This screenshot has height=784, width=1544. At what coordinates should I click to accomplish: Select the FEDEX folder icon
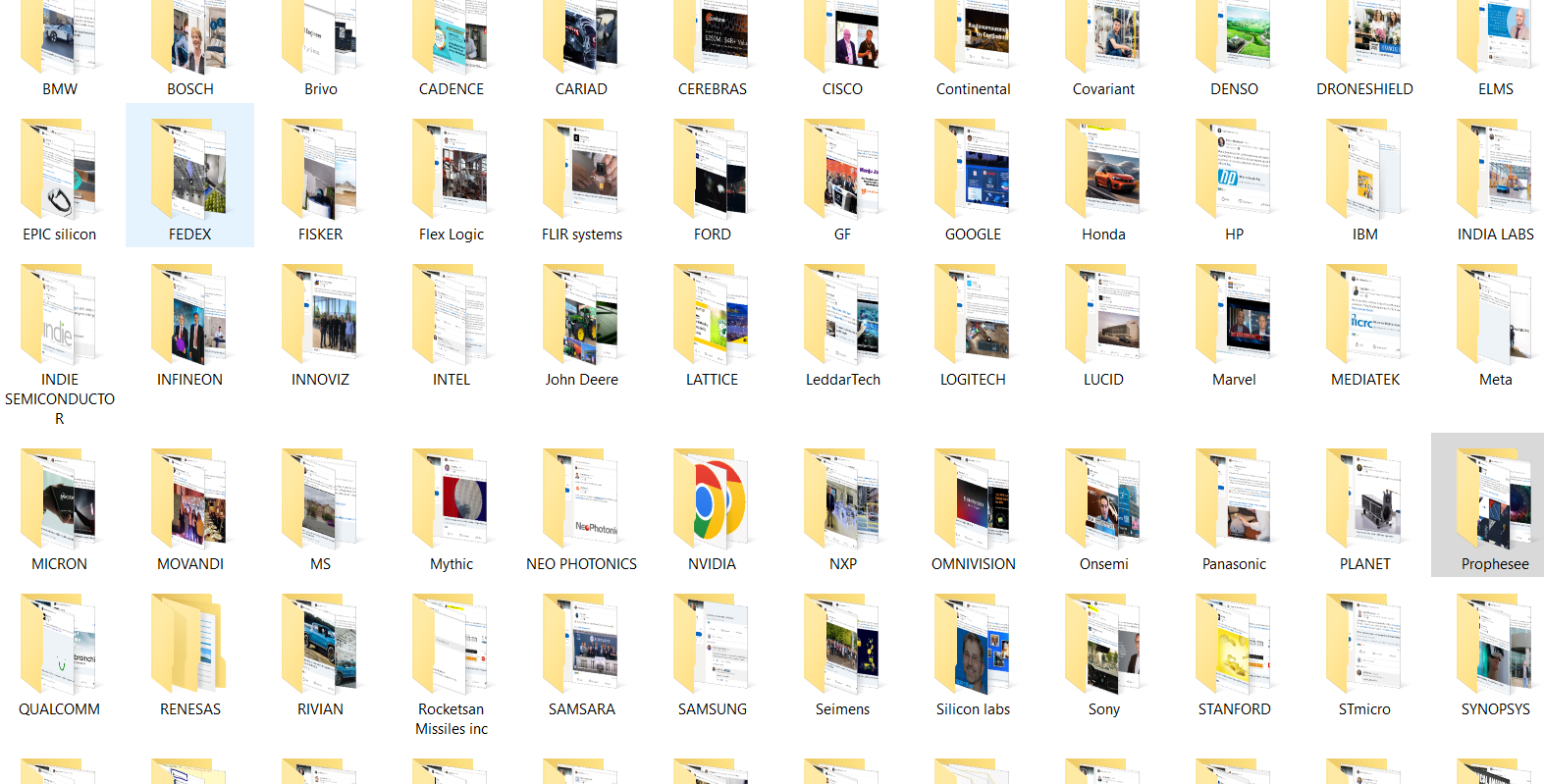(x=189, y=171)
